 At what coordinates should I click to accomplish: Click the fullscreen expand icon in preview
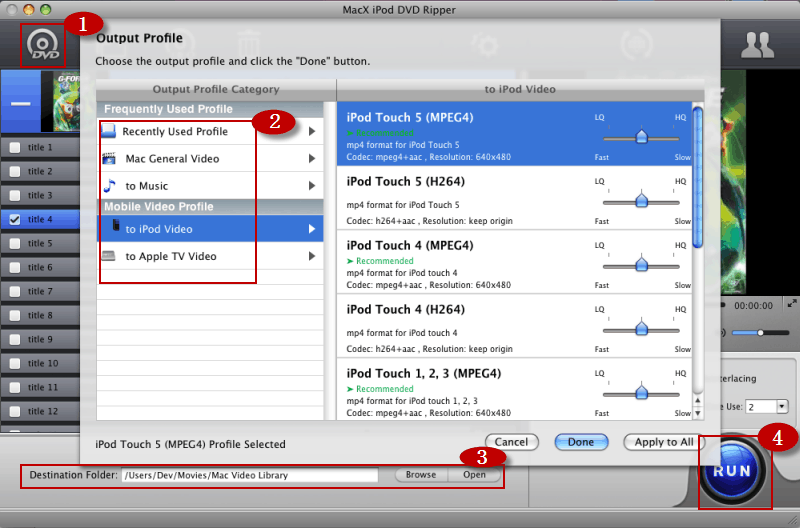(791, 304)
